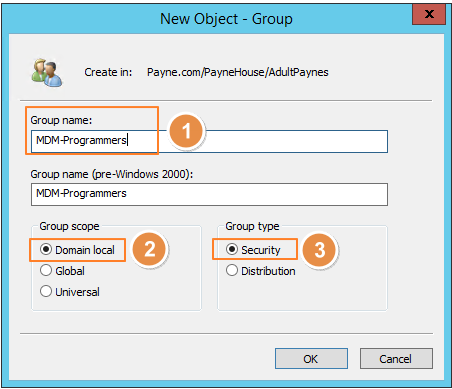This screenshot has width=452, height=389.
Task: Click the 'Group scope' section label
Action: pos(69,226)
